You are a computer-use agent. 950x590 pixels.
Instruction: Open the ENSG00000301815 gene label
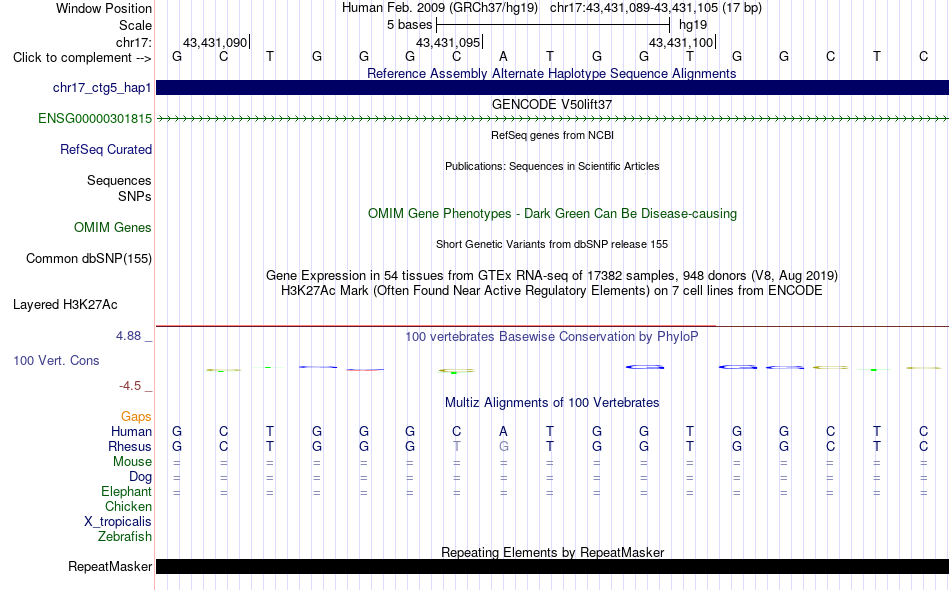(x=95, y=119)
